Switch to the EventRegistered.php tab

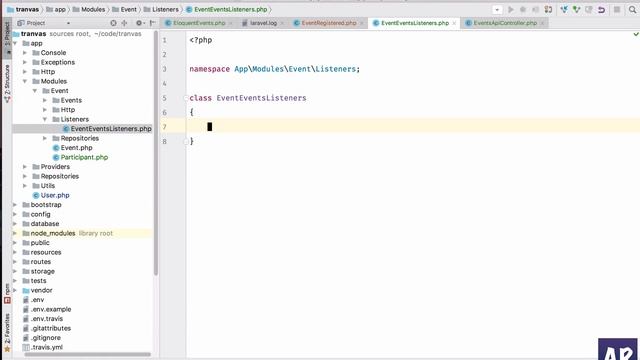(329, 23)
